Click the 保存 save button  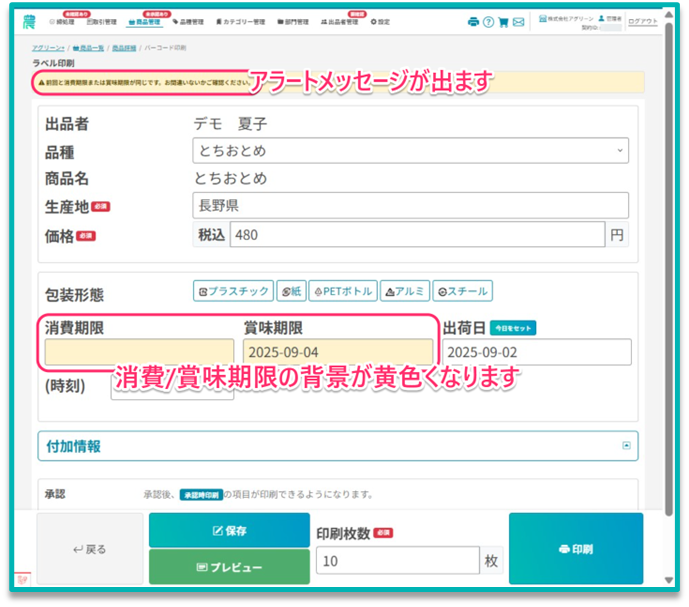(229, 530)
